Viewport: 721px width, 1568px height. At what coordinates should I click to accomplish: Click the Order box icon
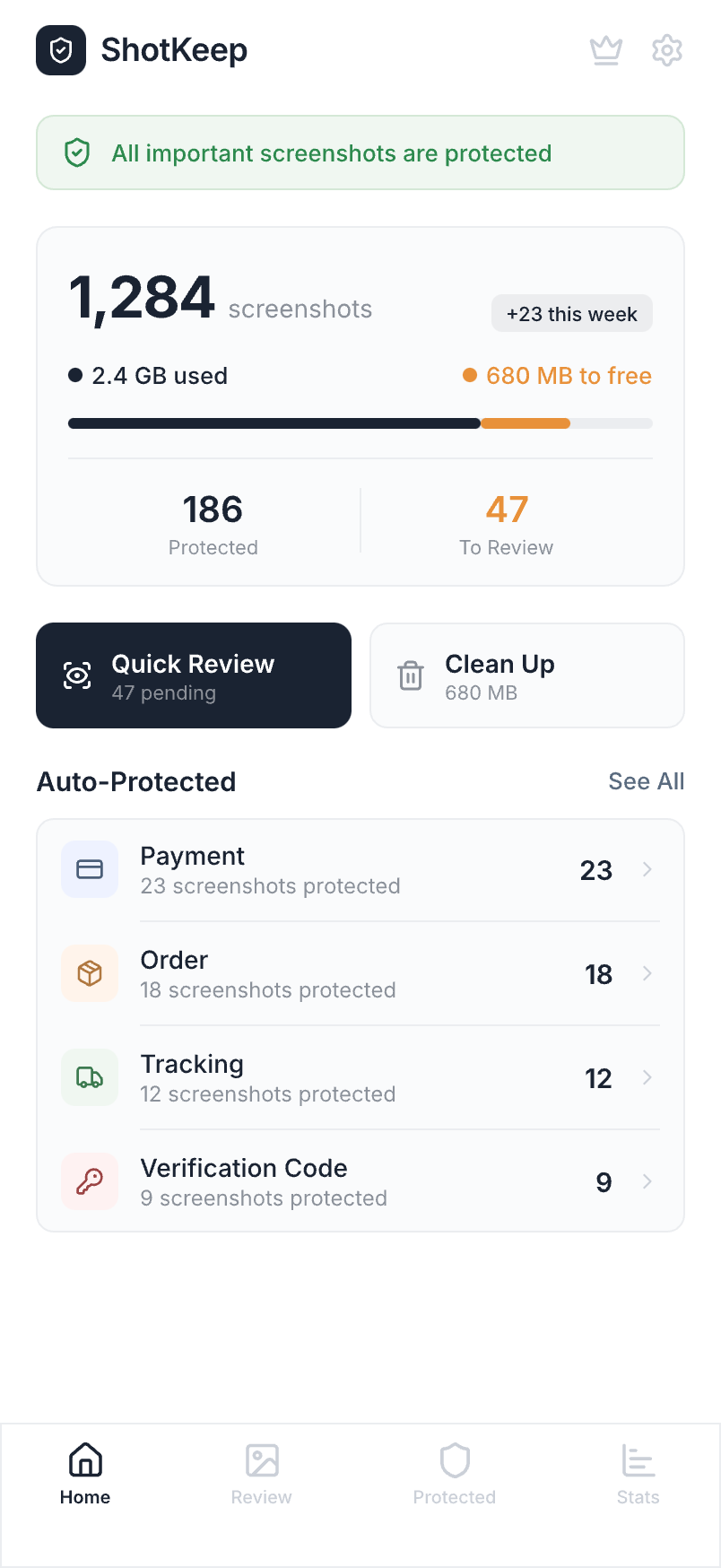(90, 973)
